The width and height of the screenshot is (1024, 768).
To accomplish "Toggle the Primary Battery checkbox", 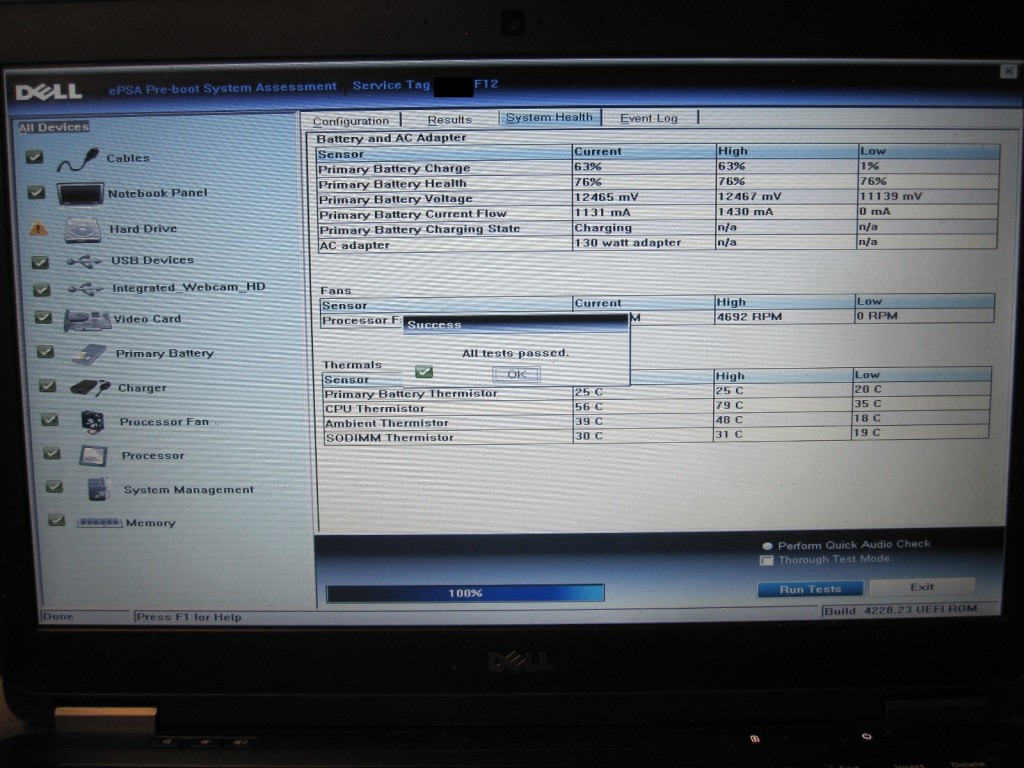I will (46, 352).
